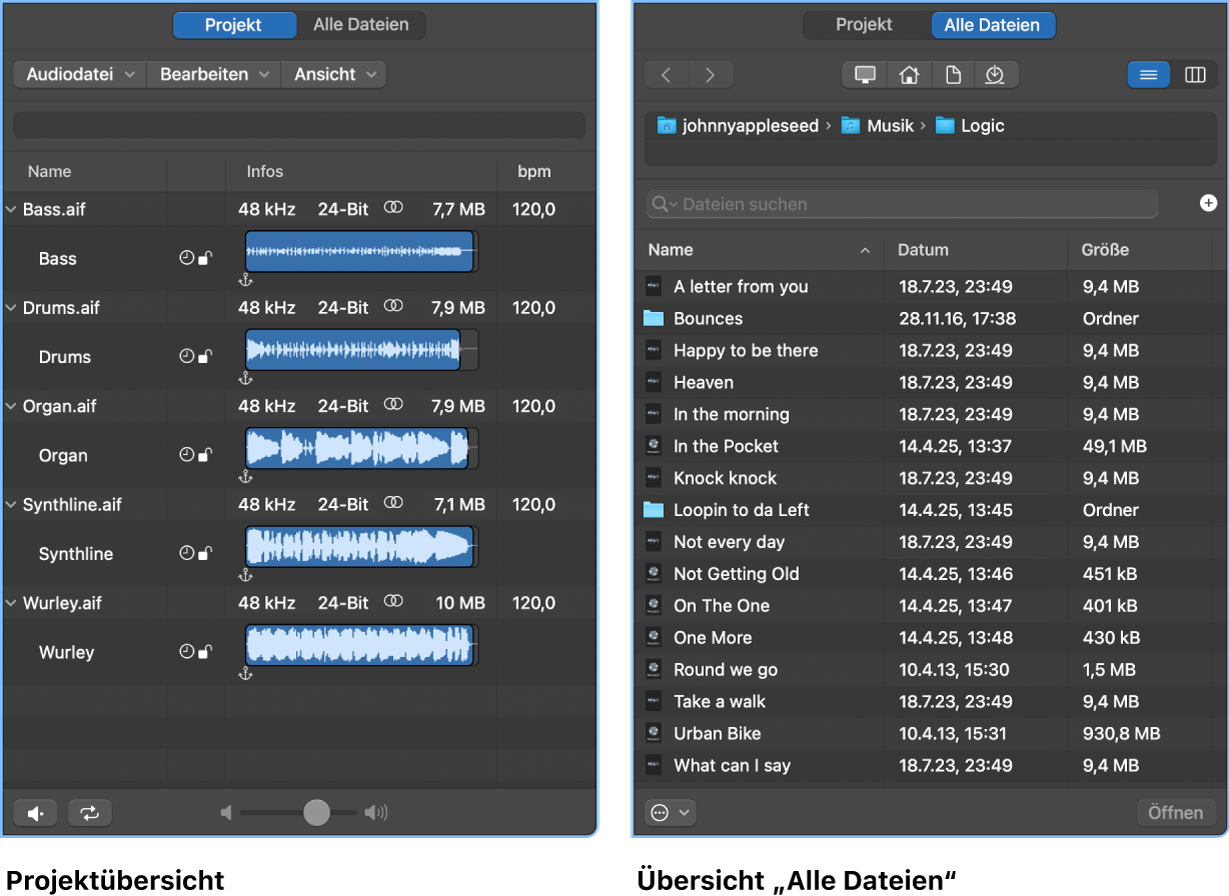Select the Projekt tab in right panel
The height and width of the screenshot is (896, 1229).
point(865,25)
